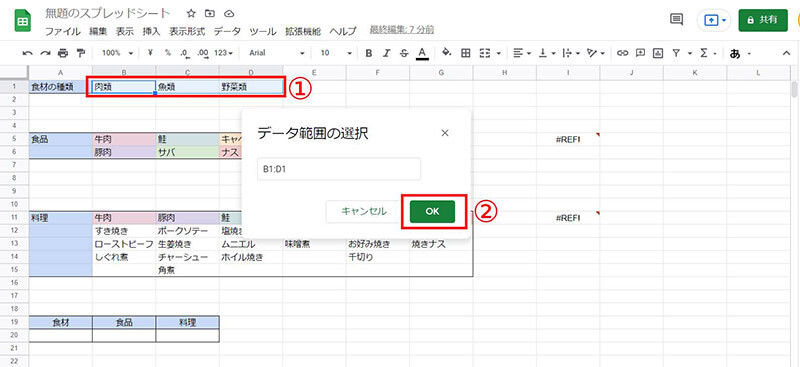This screenshot has width=800, height=367.
Task: Open the 表示形式 menu
Action: [187, 31]
